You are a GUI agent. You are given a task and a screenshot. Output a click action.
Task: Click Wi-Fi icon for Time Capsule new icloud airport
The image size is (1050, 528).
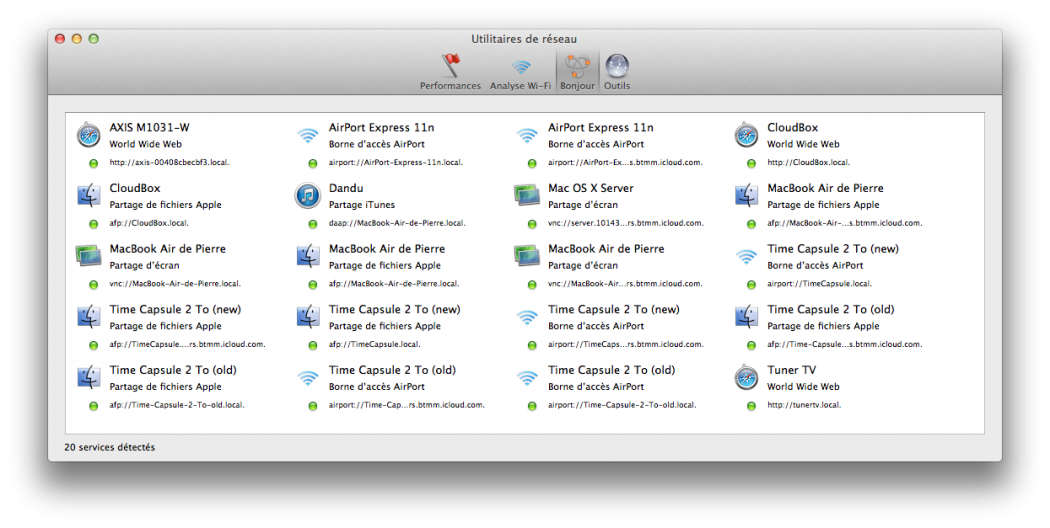[527, 317]
